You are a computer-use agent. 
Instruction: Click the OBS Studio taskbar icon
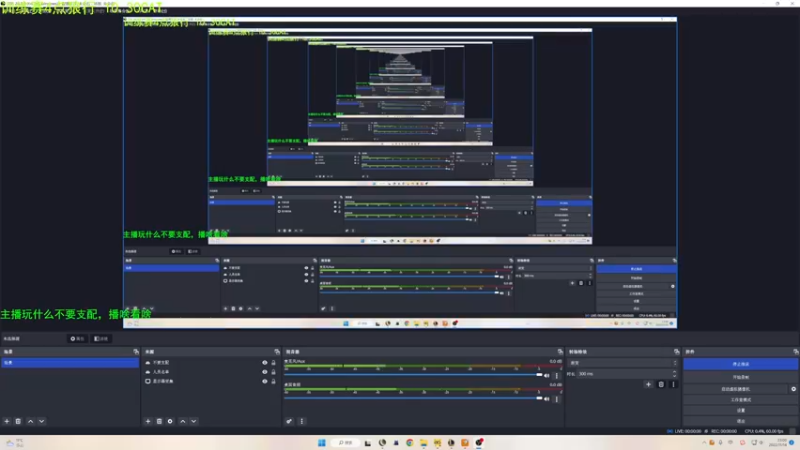479,442
